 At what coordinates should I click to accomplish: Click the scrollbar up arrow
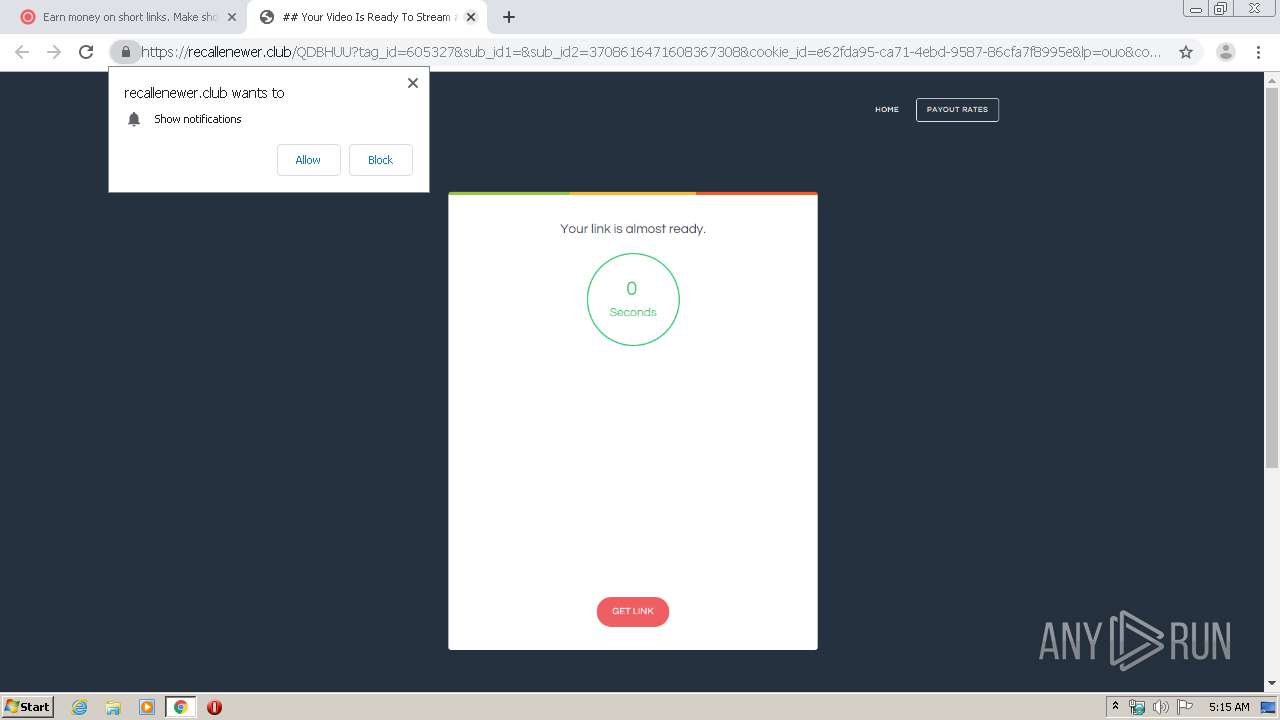(1272, 80)
